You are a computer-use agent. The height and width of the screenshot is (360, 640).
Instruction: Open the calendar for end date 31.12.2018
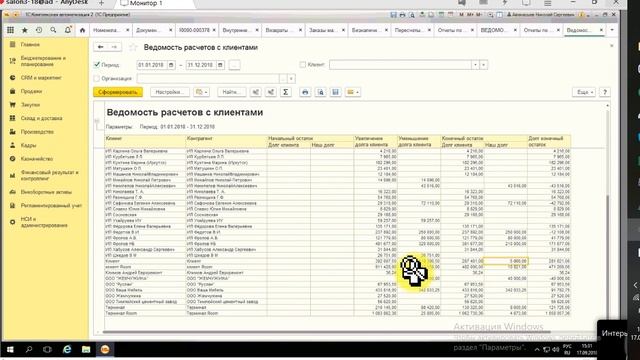(x=220, y=65)
